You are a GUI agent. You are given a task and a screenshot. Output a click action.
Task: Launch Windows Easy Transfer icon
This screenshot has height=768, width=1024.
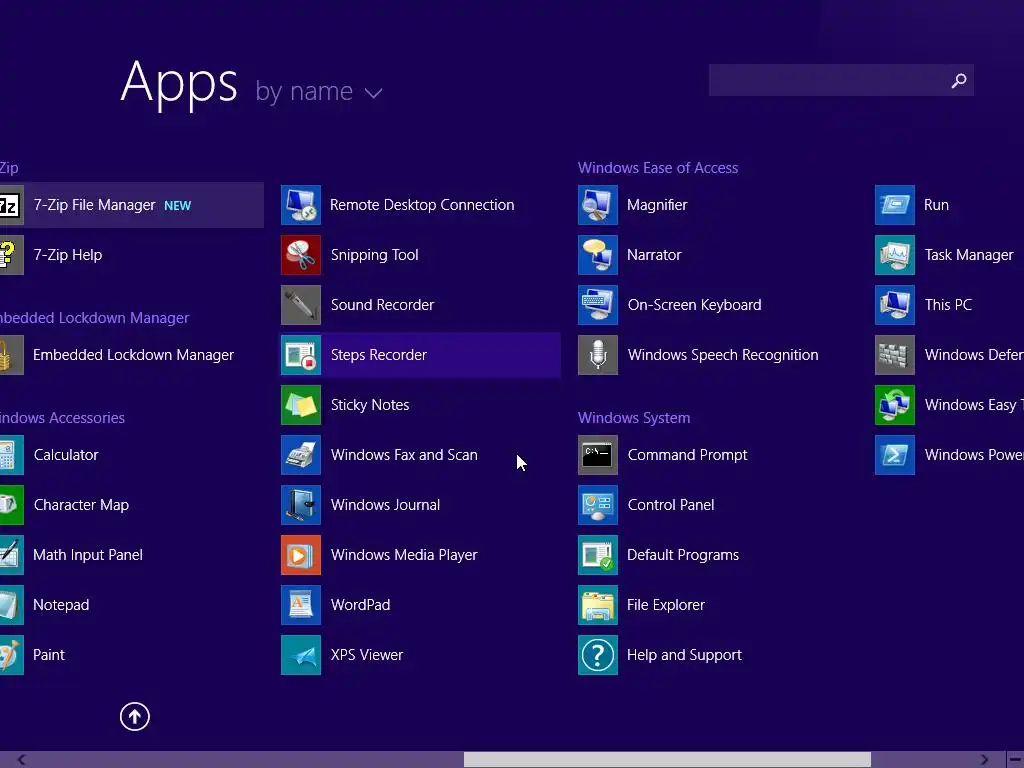pos(895,405)
